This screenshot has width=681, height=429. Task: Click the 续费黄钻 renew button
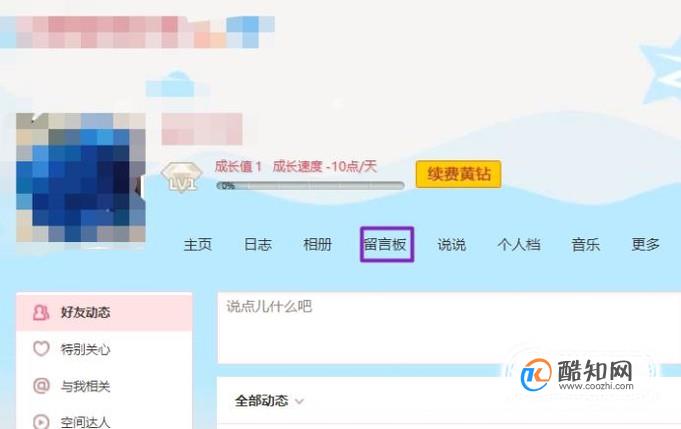(x=458, y=174)
